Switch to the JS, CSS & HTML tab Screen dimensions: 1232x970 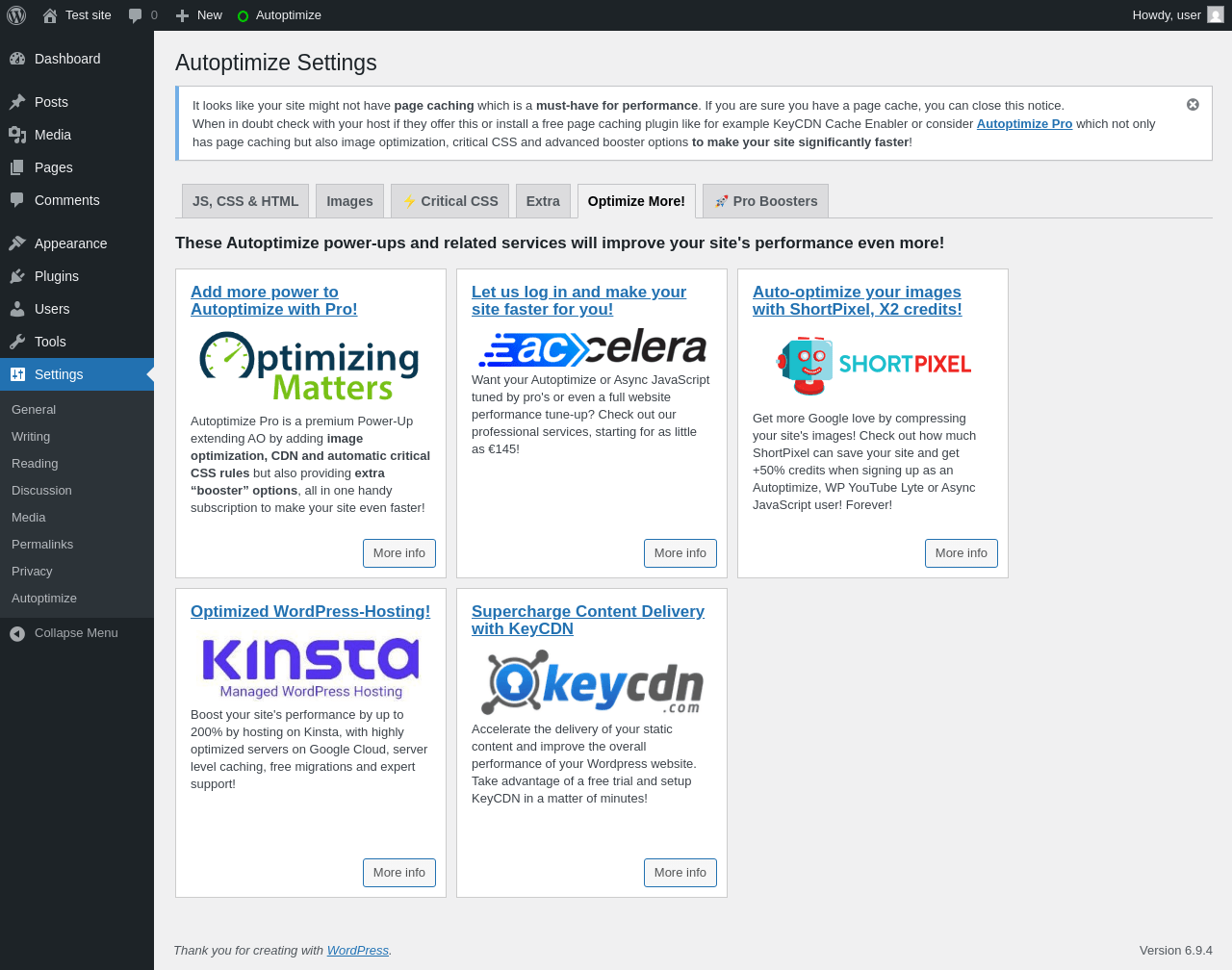pos(245,201)
